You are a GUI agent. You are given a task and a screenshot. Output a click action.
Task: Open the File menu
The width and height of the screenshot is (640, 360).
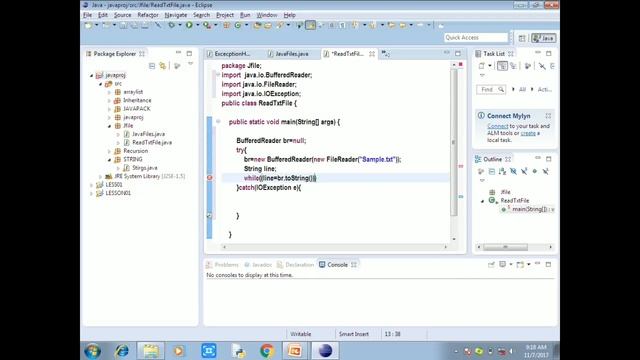(x=87, y=15)
